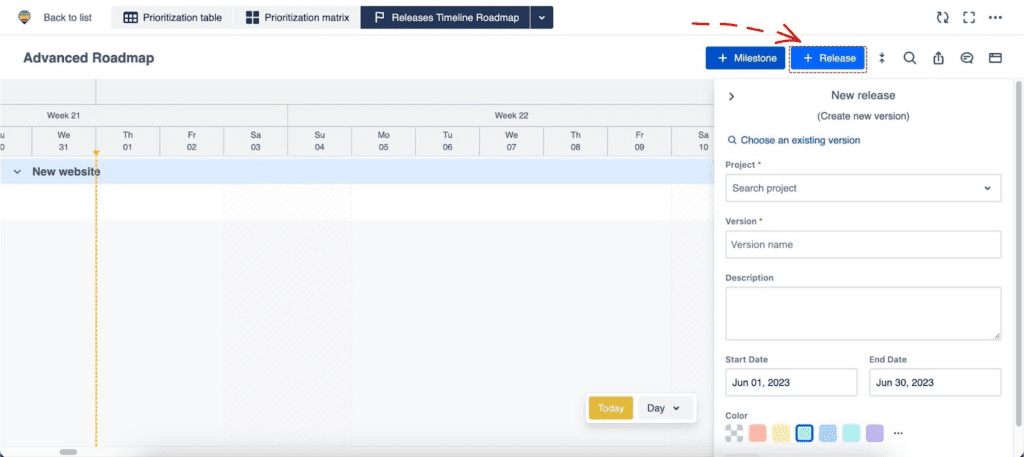Click the Th 08 day column header
This screenshot has width=1024, height=457.
coord(575,141)
